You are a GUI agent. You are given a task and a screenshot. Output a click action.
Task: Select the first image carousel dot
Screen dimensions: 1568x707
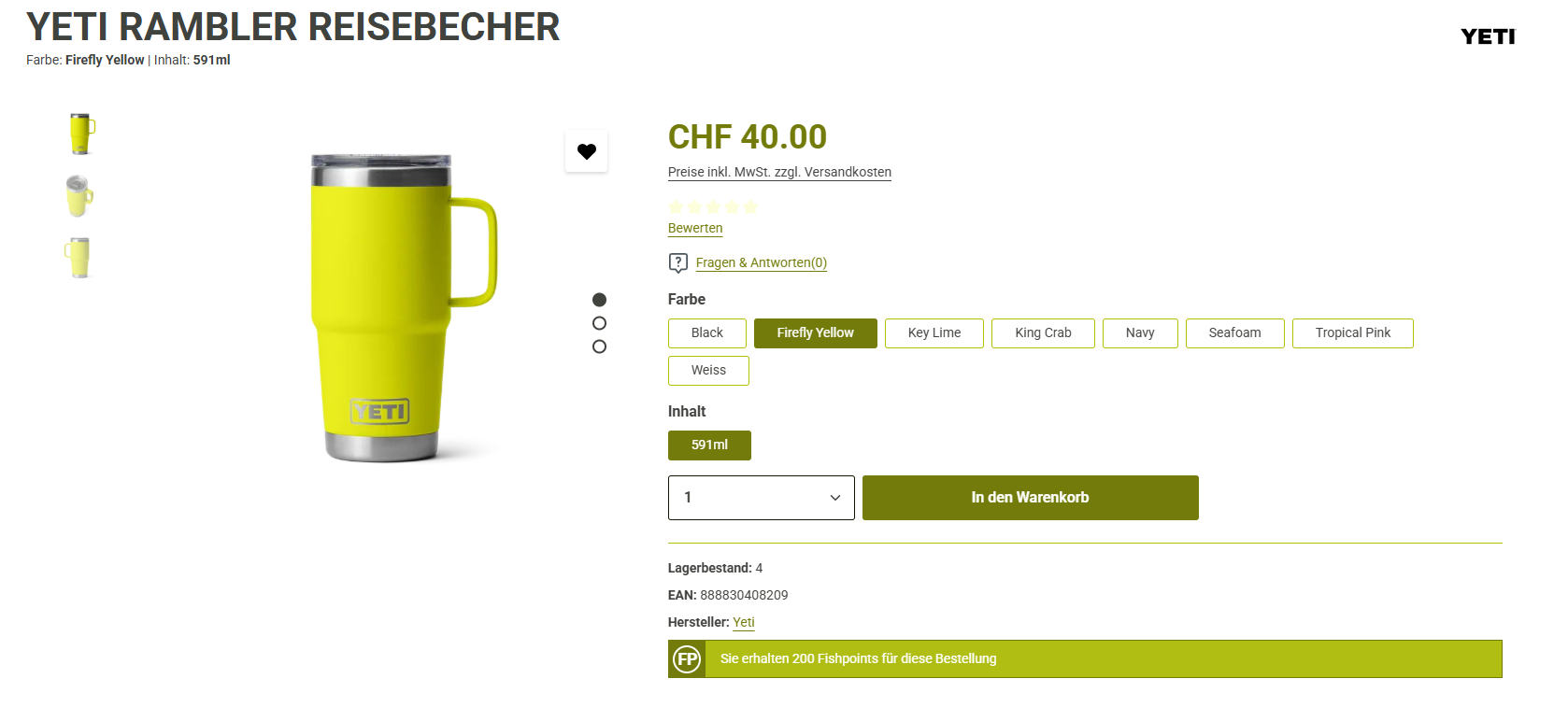tap(600, 300)
